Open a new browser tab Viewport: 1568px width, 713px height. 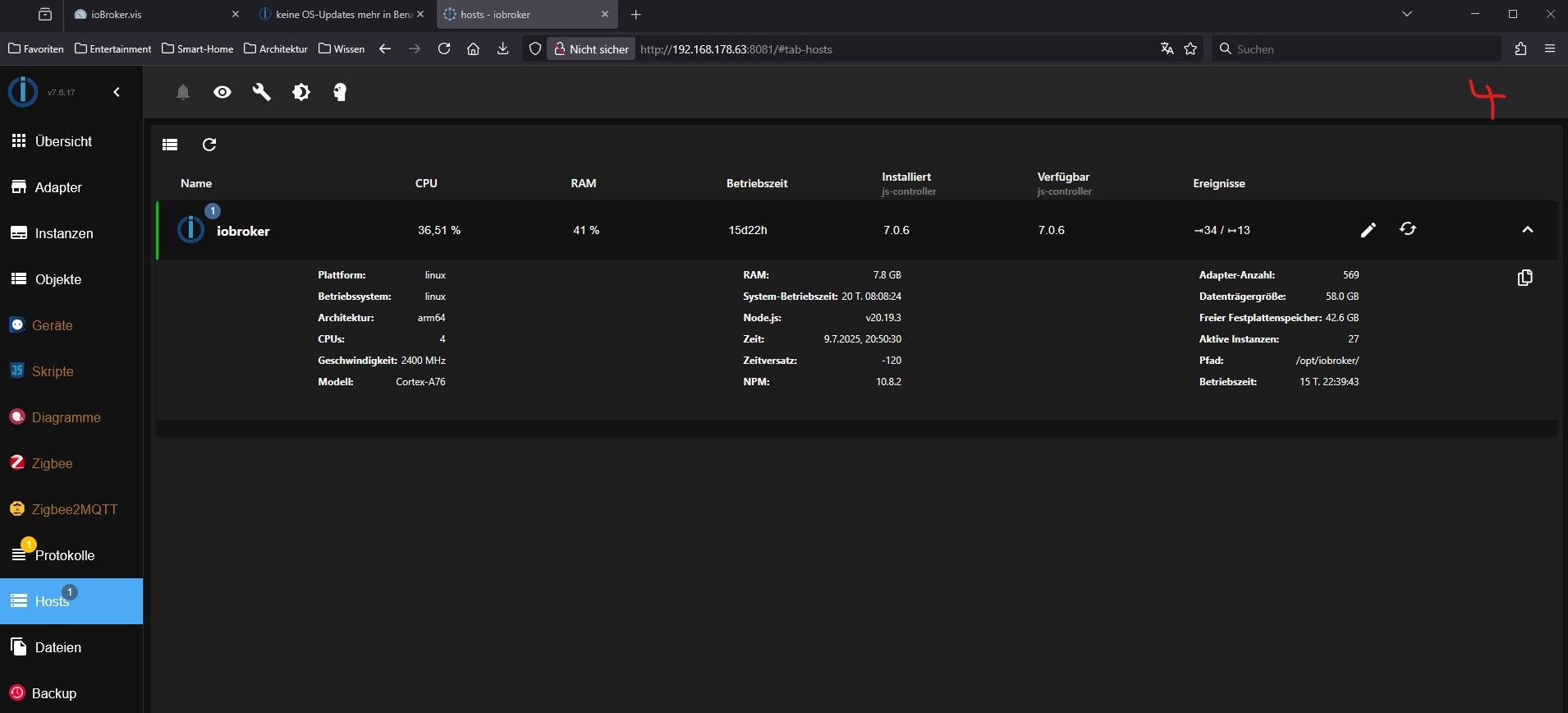pyautogui.click(x=636, y=14)
